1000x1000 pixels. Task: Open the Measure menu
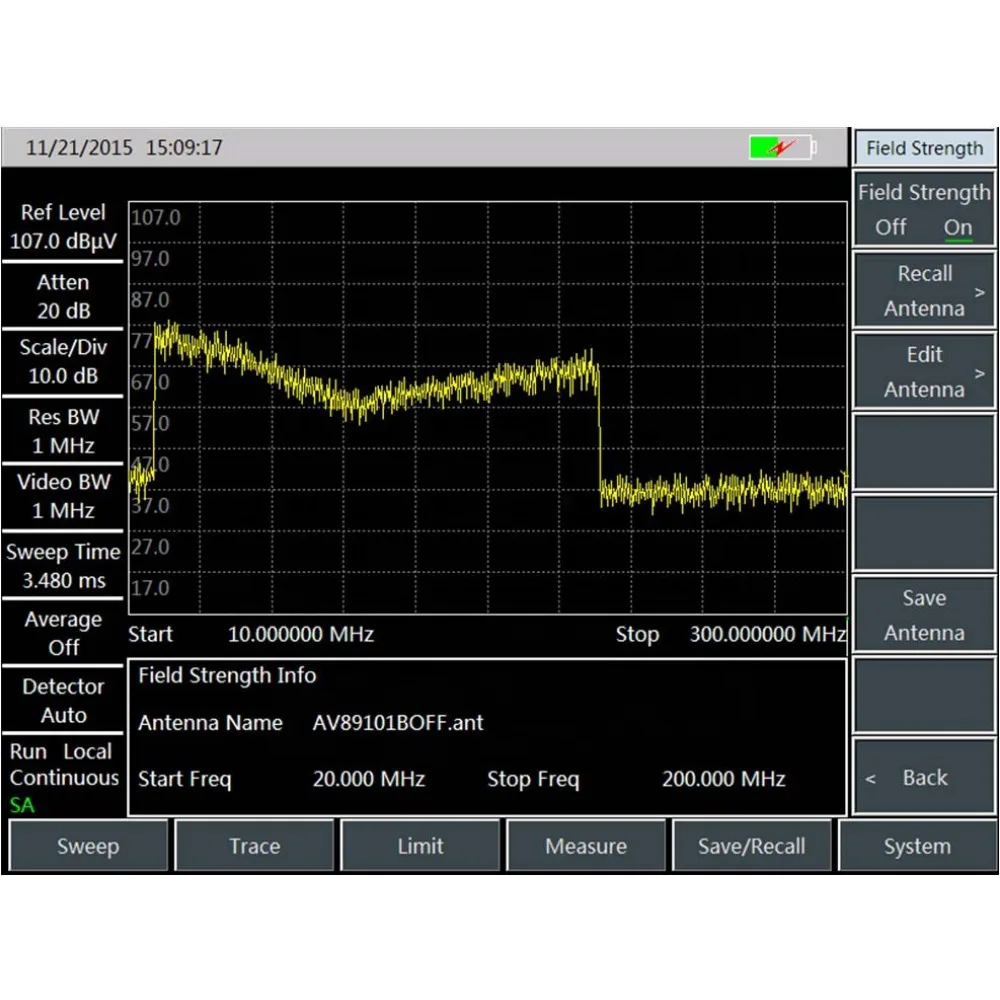coord(586,846)
